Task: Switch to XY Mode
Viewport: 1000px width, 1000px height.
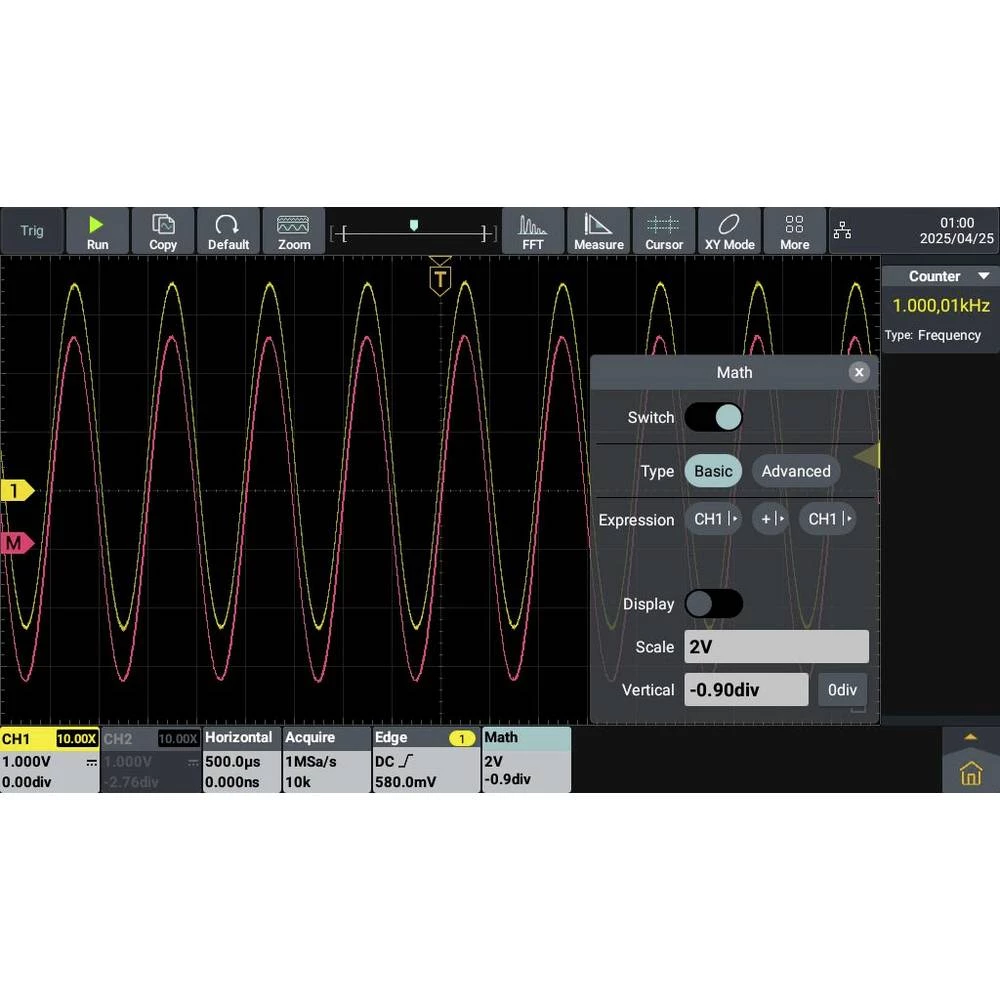Action: coord(729,231)
